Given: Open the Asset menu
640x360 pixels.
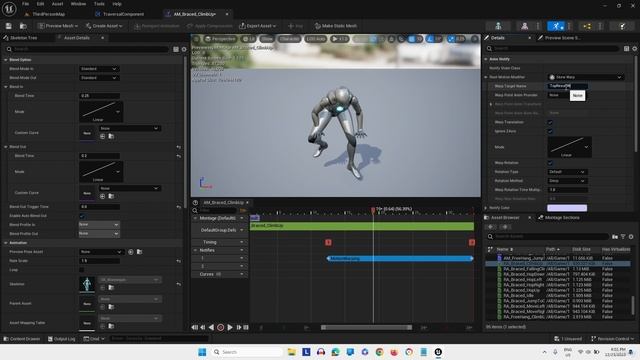Looking at the screenshot, I should pyautogui.click(x=57, y=4).
